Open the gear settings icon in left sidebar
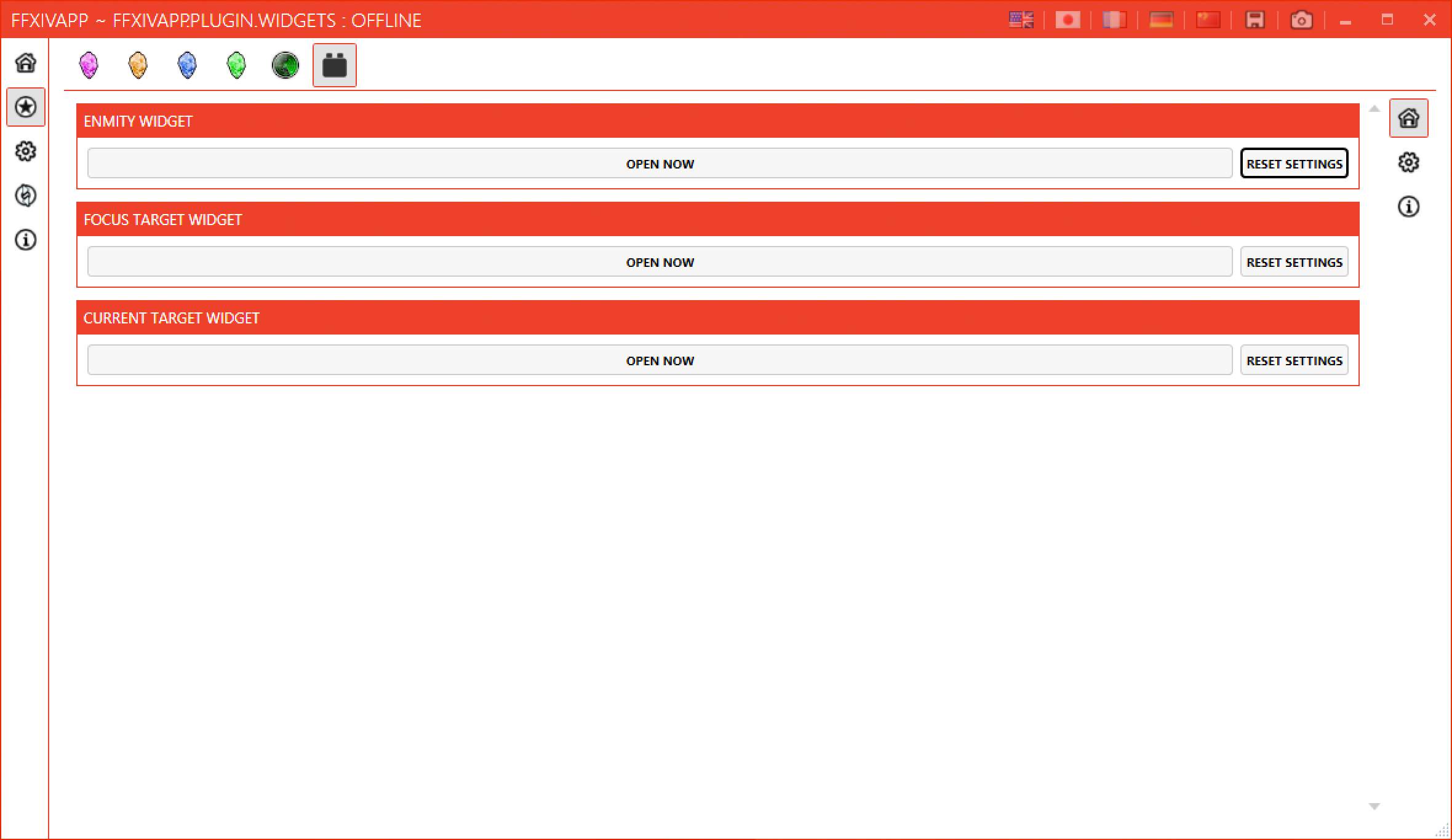This screenshot has width=1452, height=840. click(x=25, y=151)
